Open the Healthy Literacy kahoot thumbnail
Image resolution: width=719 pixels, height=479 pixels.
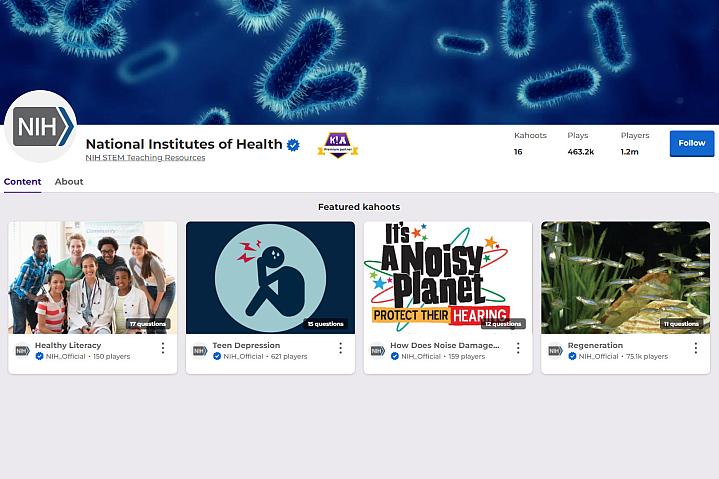(x=93, y=277)
